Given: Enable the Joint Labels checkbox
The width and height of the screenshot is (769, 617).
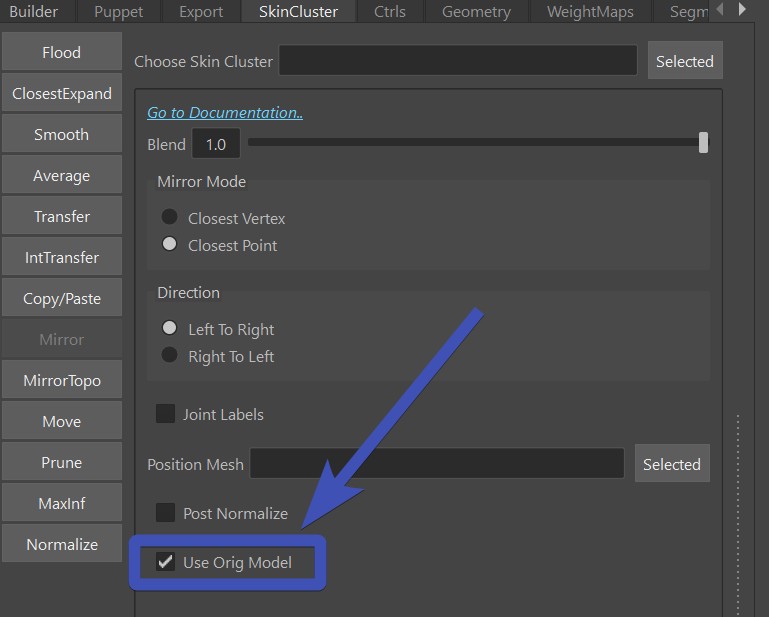Looking at the screenshot, I should click(166, 414).
